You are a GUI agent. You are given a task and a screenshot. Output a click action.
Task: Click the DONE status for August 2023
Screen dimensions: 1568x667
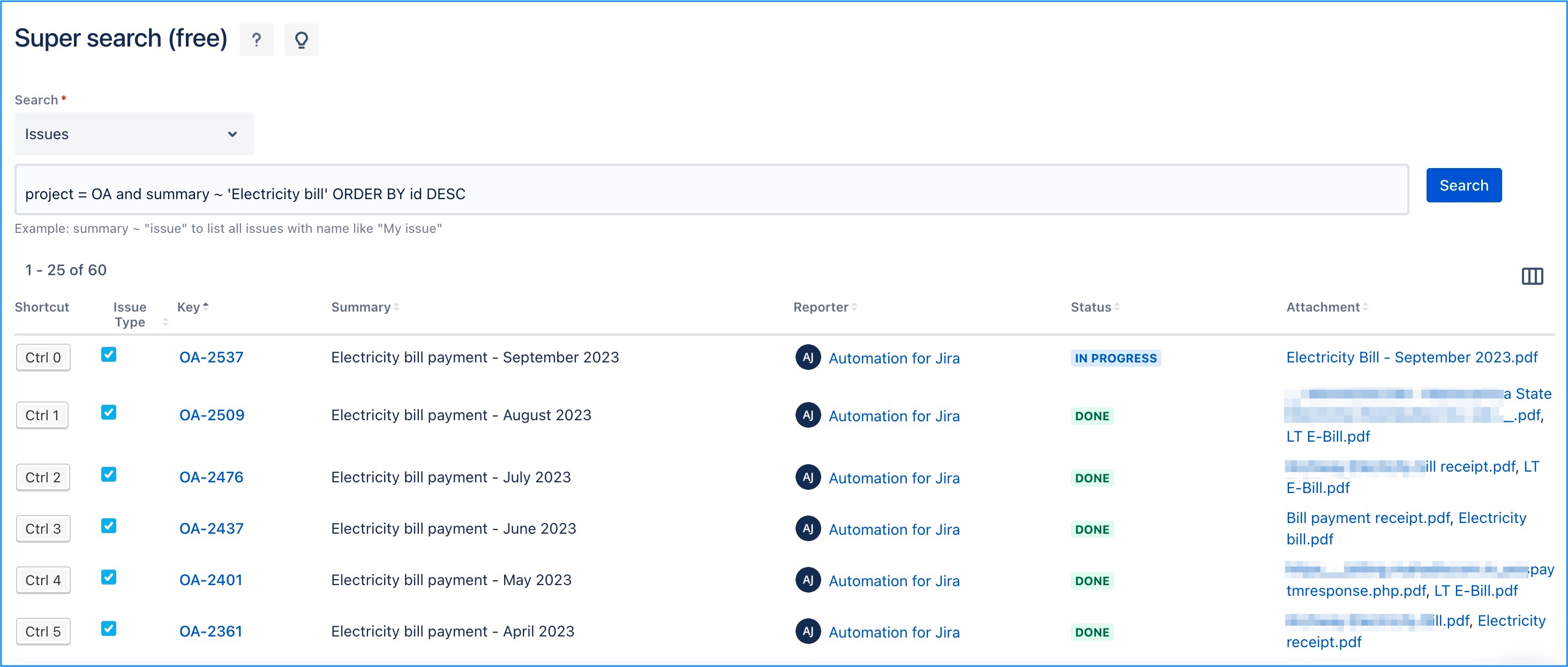click(1092, 416)
